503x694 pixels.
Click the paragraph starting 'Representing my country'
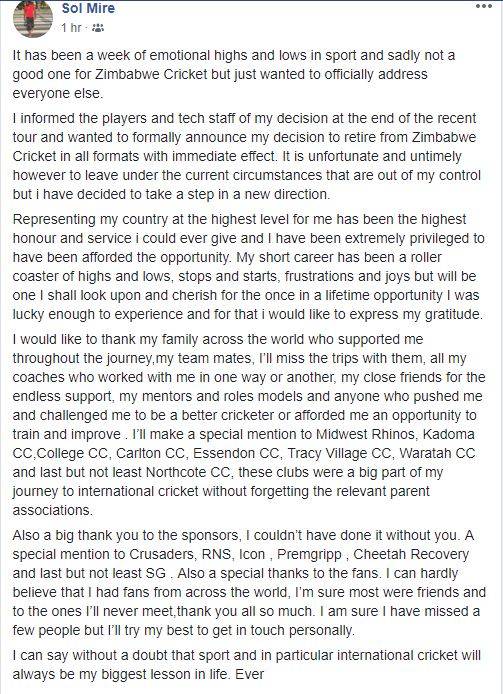[x=248, y=267]
